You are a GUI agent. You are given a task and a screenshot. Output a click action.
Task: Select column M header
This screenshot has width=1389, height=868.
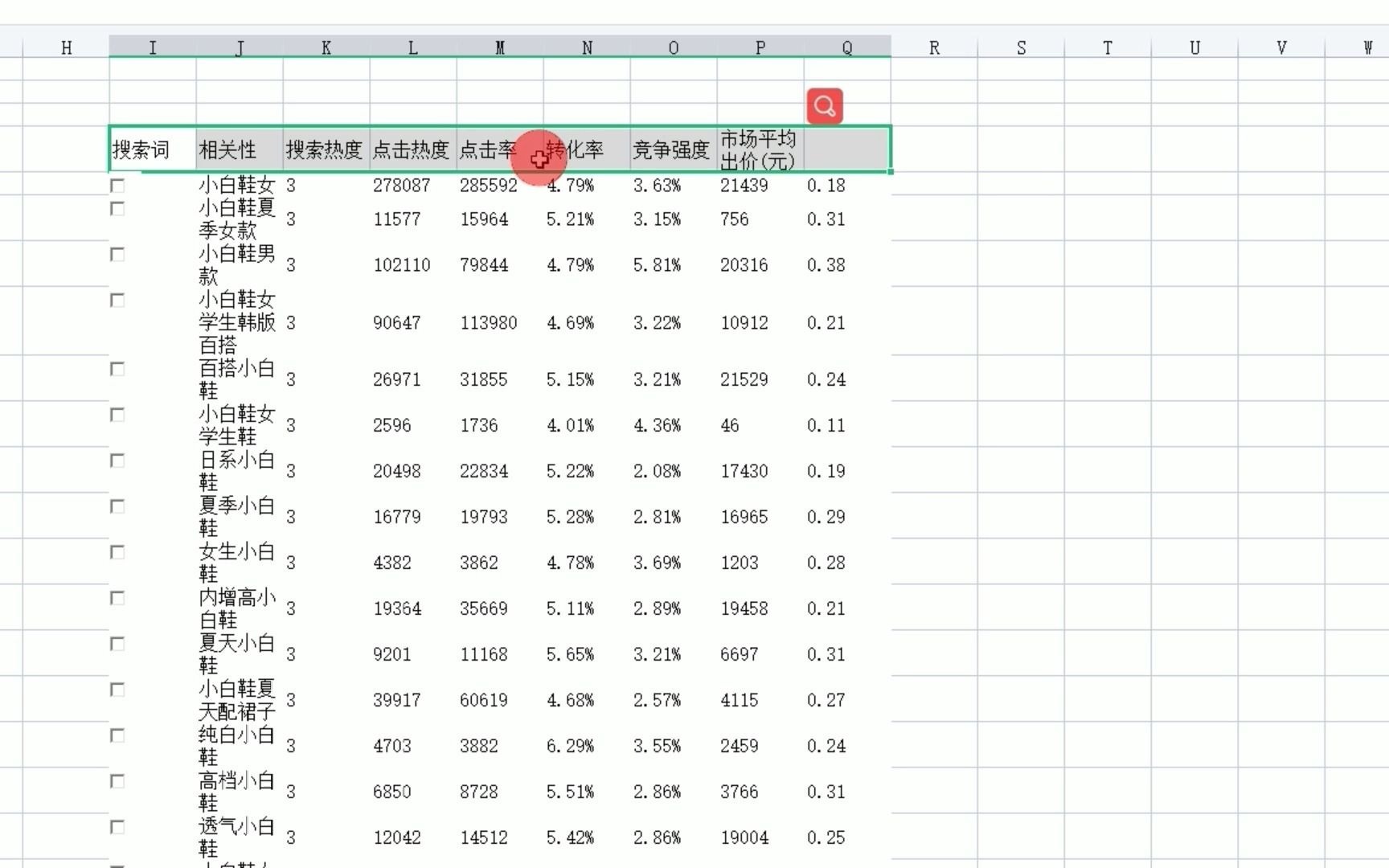pyautogui.click(x=500, y=47)
